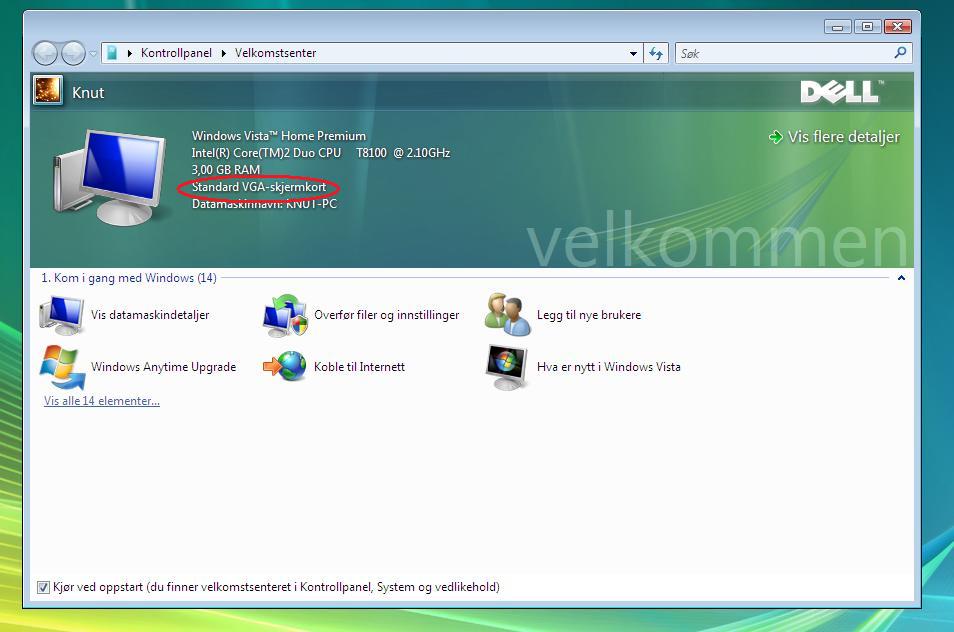Click the Overfør filer og innstillinger label

(386, 315)
